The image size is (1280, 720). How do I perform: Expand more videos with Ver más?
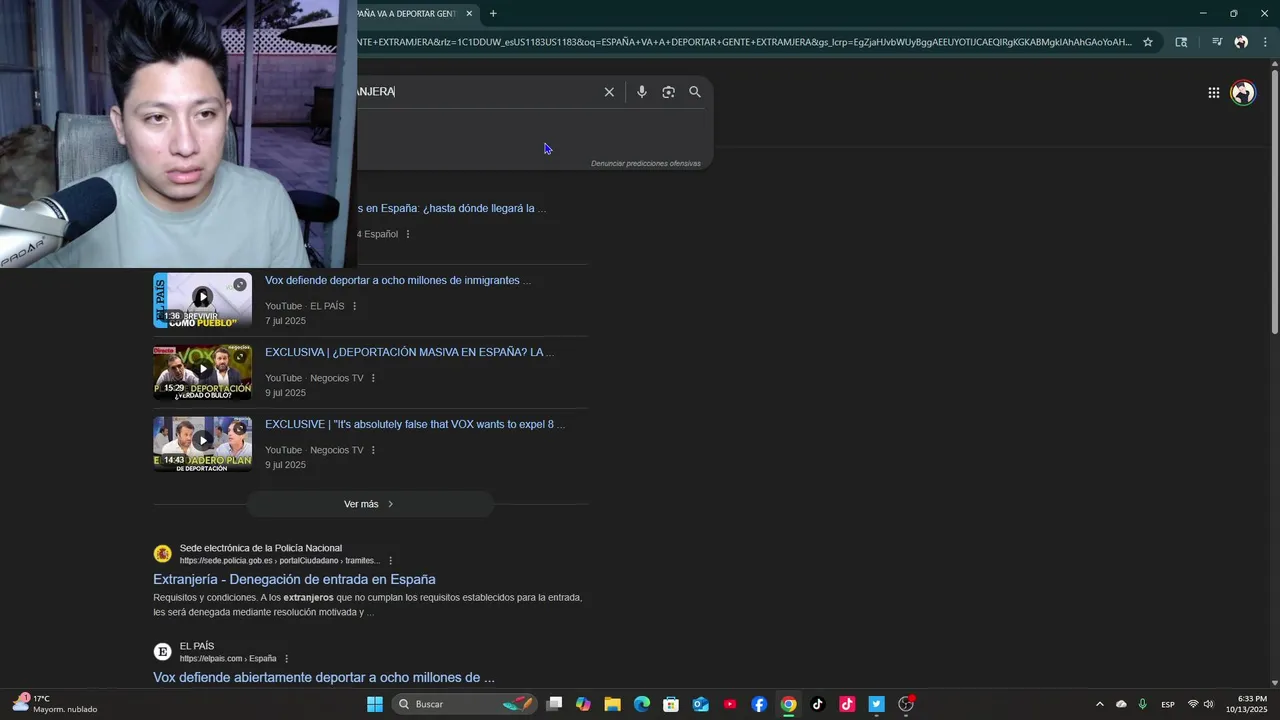[x=370, y=504]
